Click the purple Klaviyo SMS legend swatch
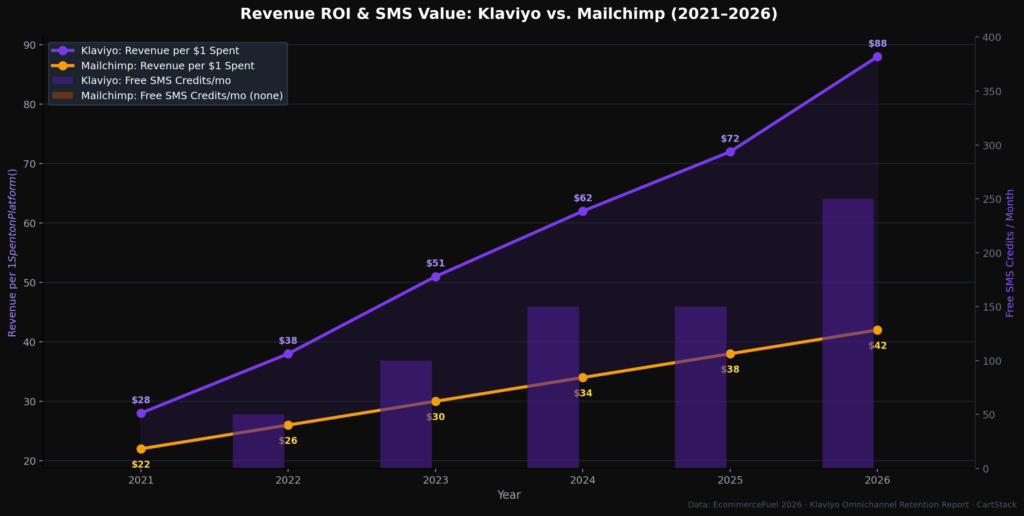Screen dimensions: 1024x516 pyautogui.click(x=63, y=80)
